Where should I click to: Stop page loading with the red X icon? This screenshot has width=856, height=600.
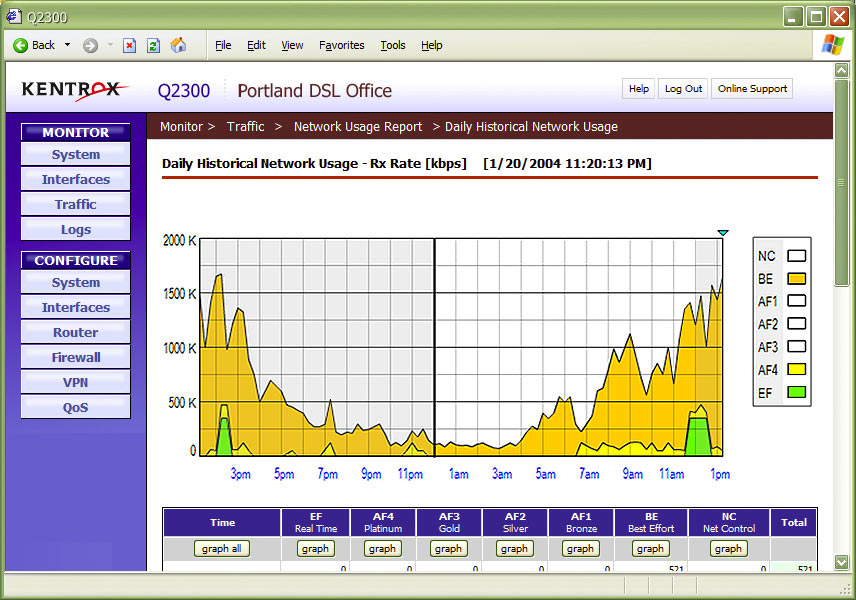129,45
